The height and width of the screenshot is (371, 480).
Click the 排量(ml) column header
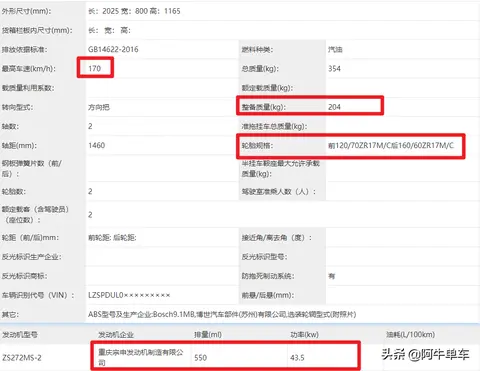tap(208, 335)
